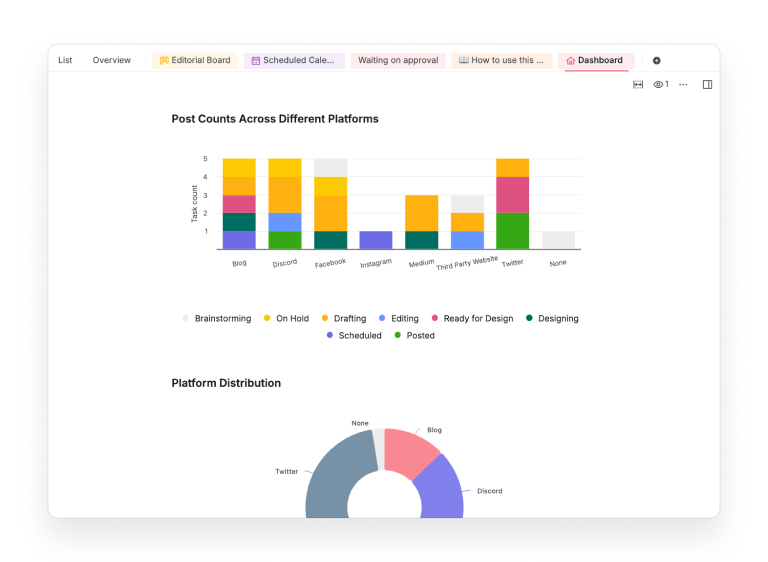Click the Task count axis title
Viewport: 768px width, 562px height.
[x=194, y=204]
